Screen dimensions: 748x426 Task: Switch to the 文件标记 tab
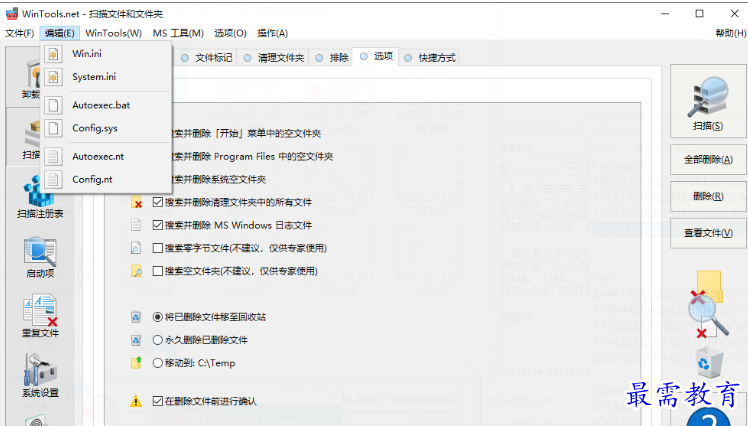tap(207, 58)
